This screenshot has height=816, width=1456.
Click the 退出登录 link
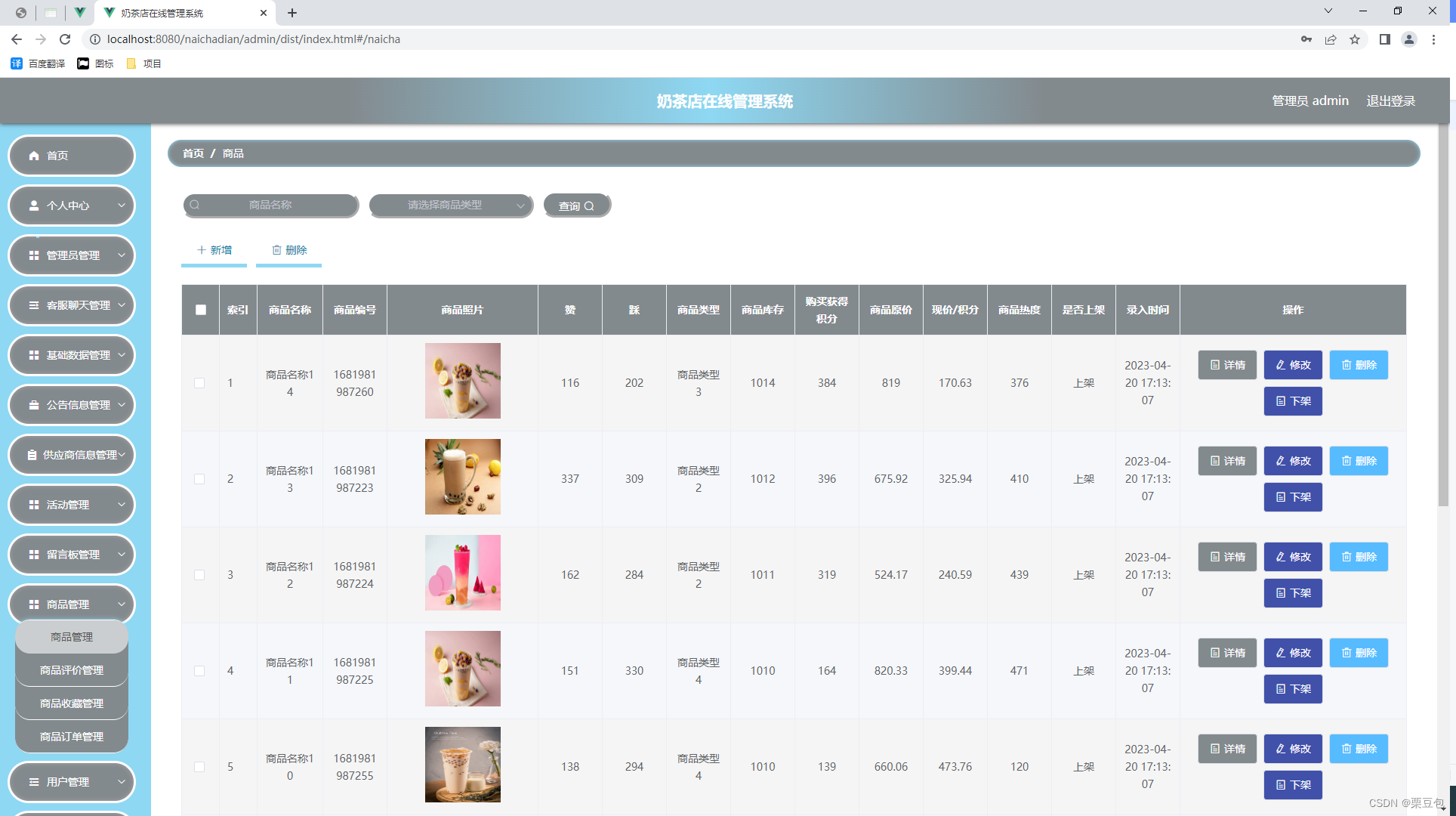click(x=1390, y=101)
